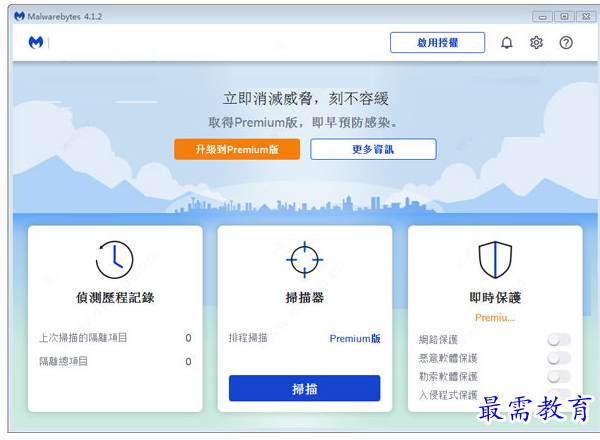600x440 pixels.
Task: Minimize the Malwarebytes window
Action: click(x=542, y=16)
